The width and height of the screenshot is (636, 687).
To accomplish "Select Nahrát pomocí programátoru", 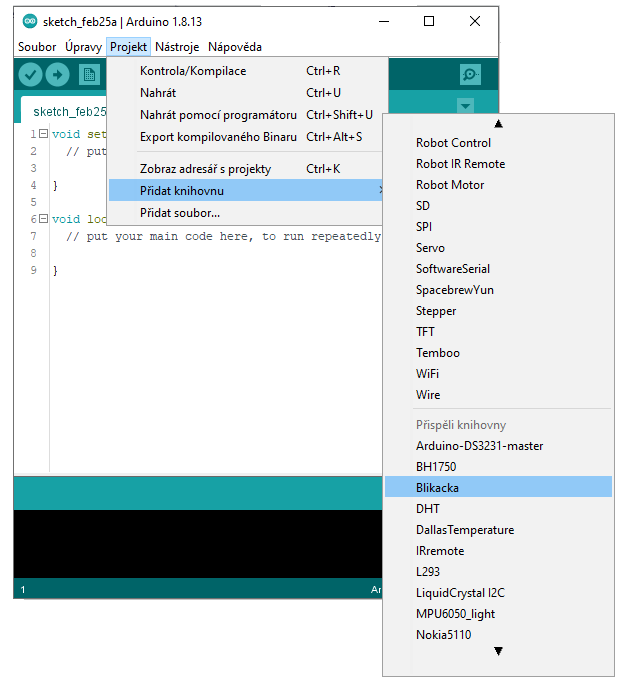I will point(247,115).
